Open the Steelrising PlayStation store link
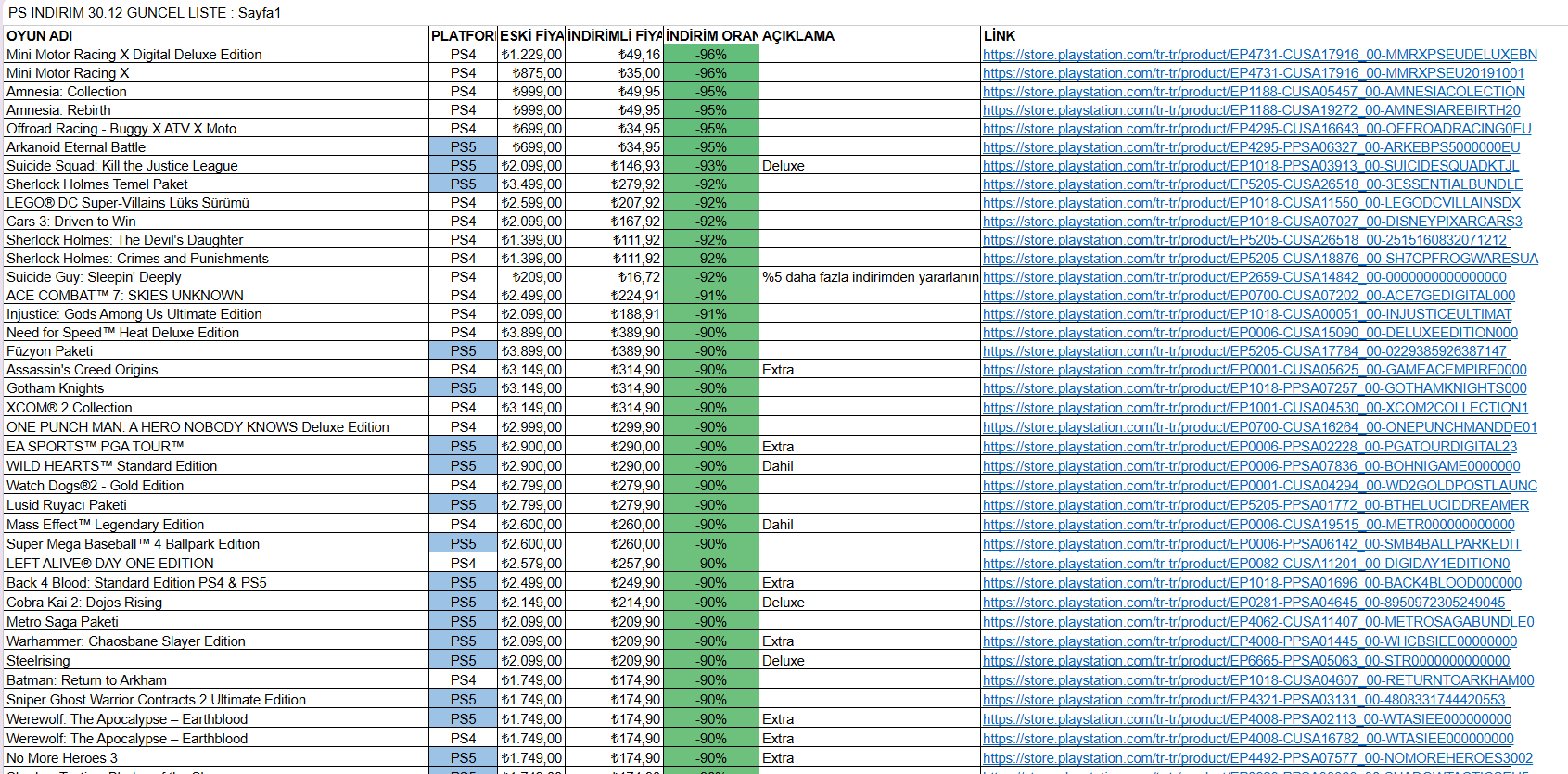Viewport: 1568px width, 774px height. point(1246,661)
